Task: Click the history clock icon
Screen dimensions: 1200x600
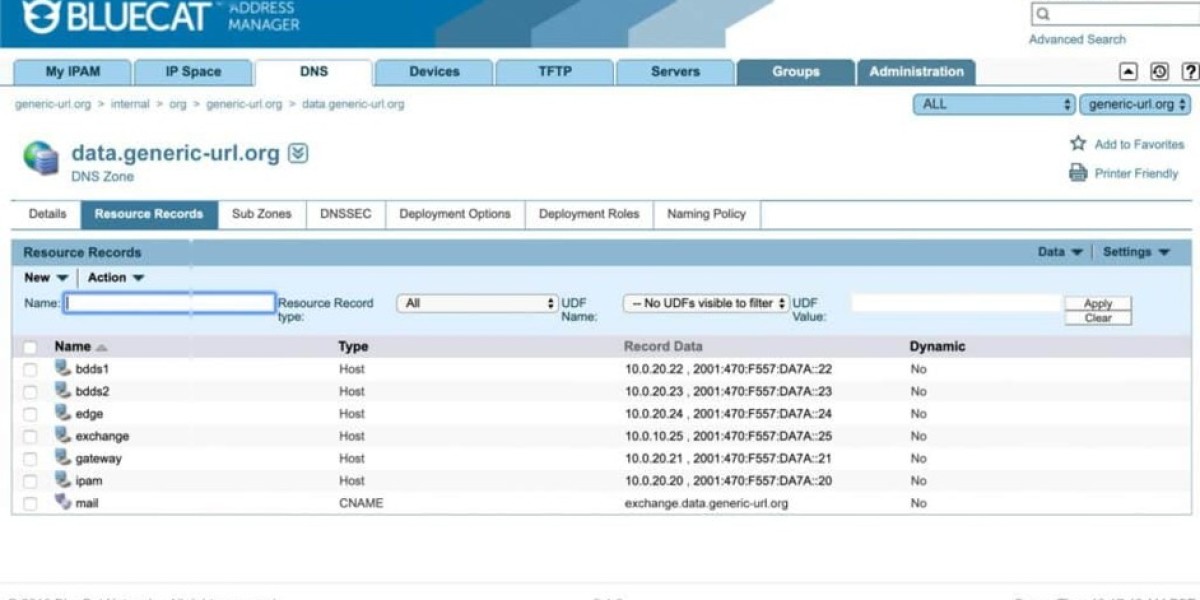Action: [x=1159, y=72]
